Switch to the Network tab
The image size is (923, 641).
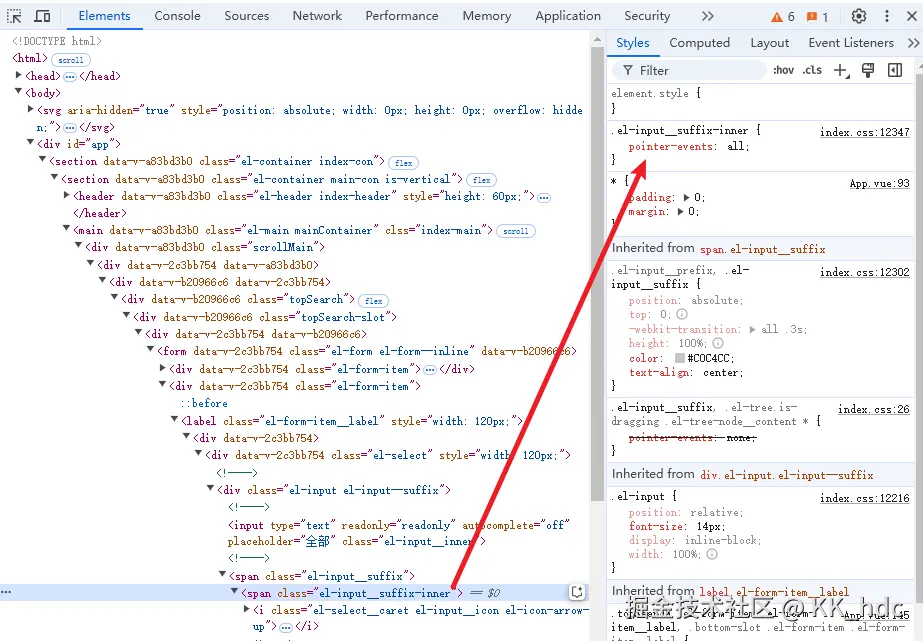pyautogui.click(x=317, y=16)
